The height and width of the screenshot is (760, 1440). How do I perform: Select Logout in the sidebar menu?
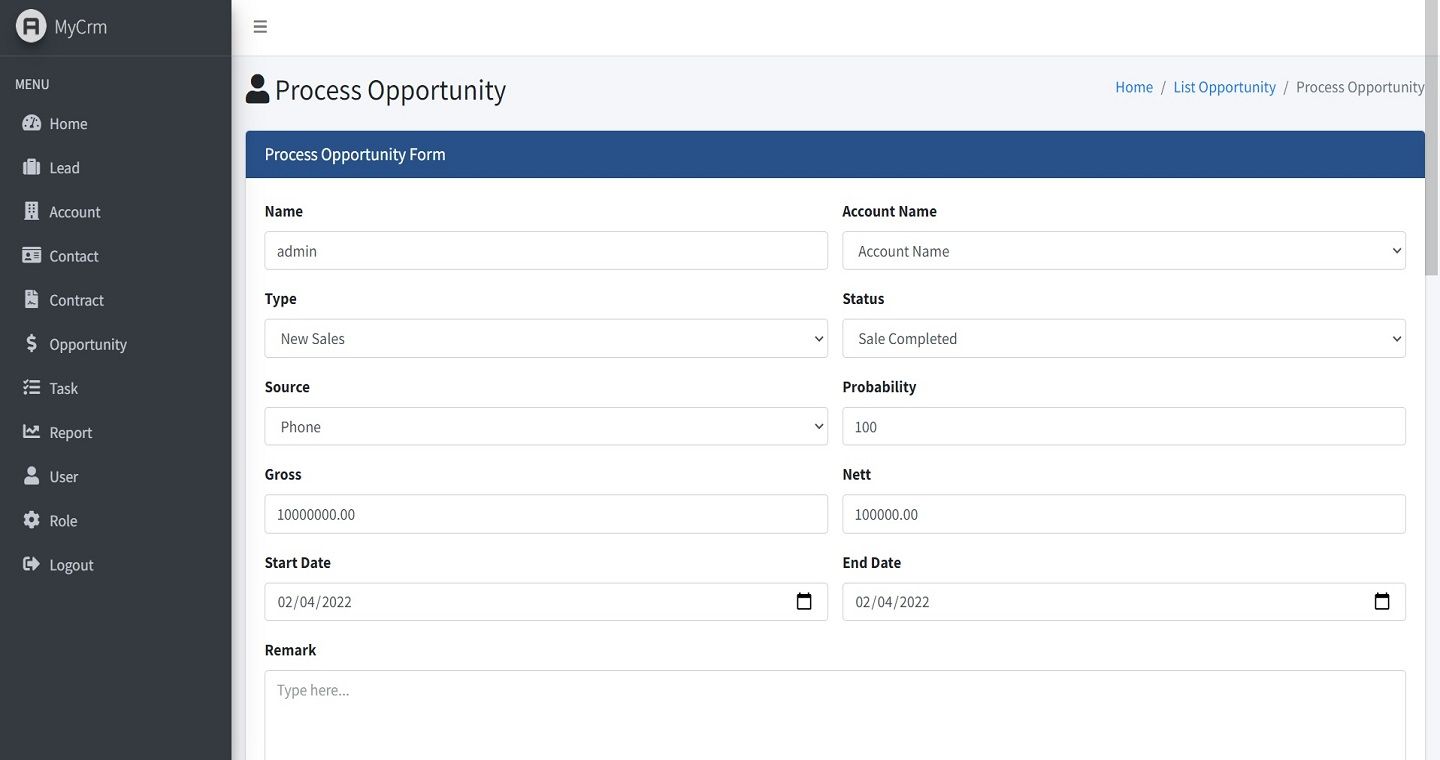(x=71, y=565)
